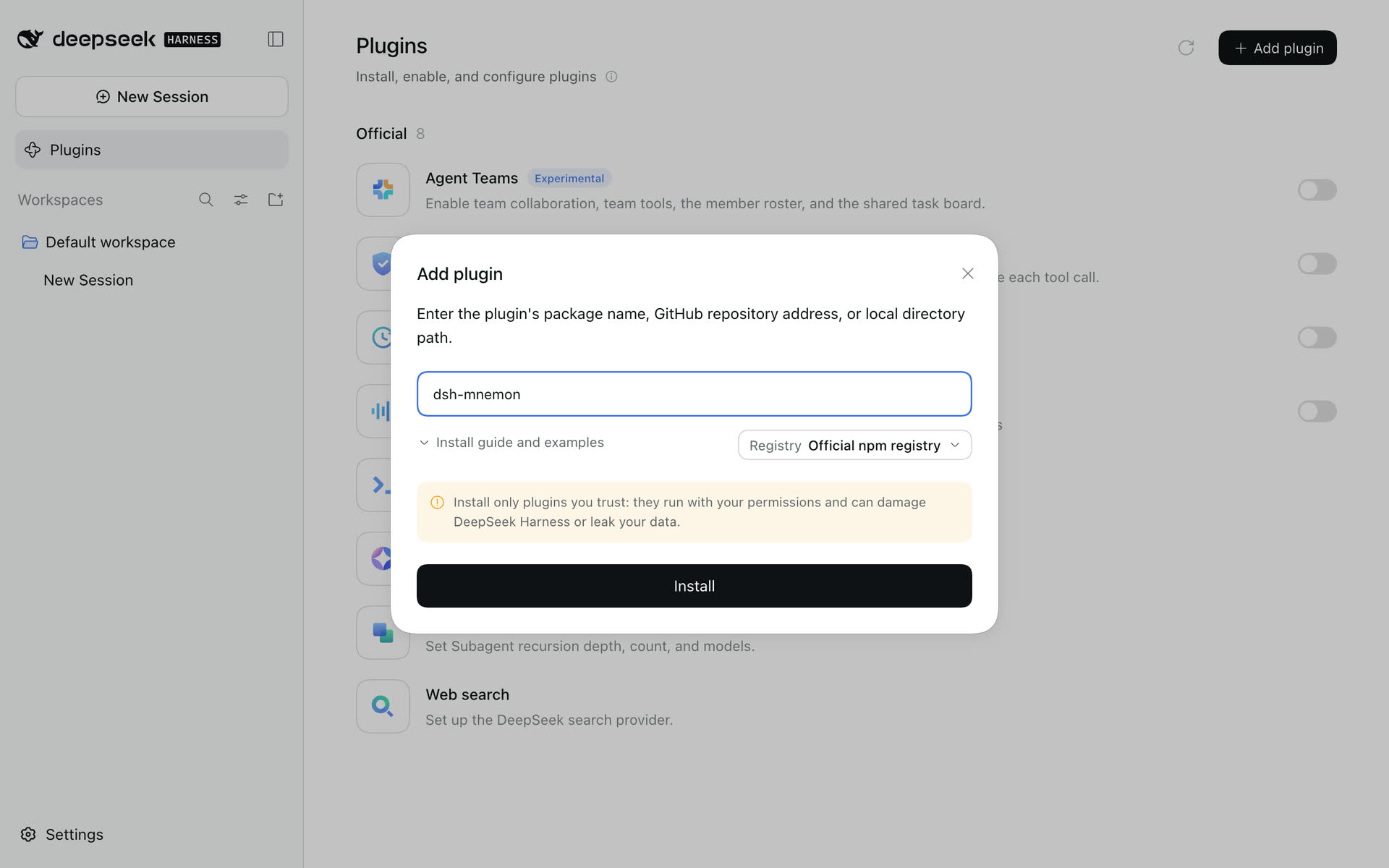Click the Web search plugin icon
The image size is (1389, 868).
pos(383,706)
